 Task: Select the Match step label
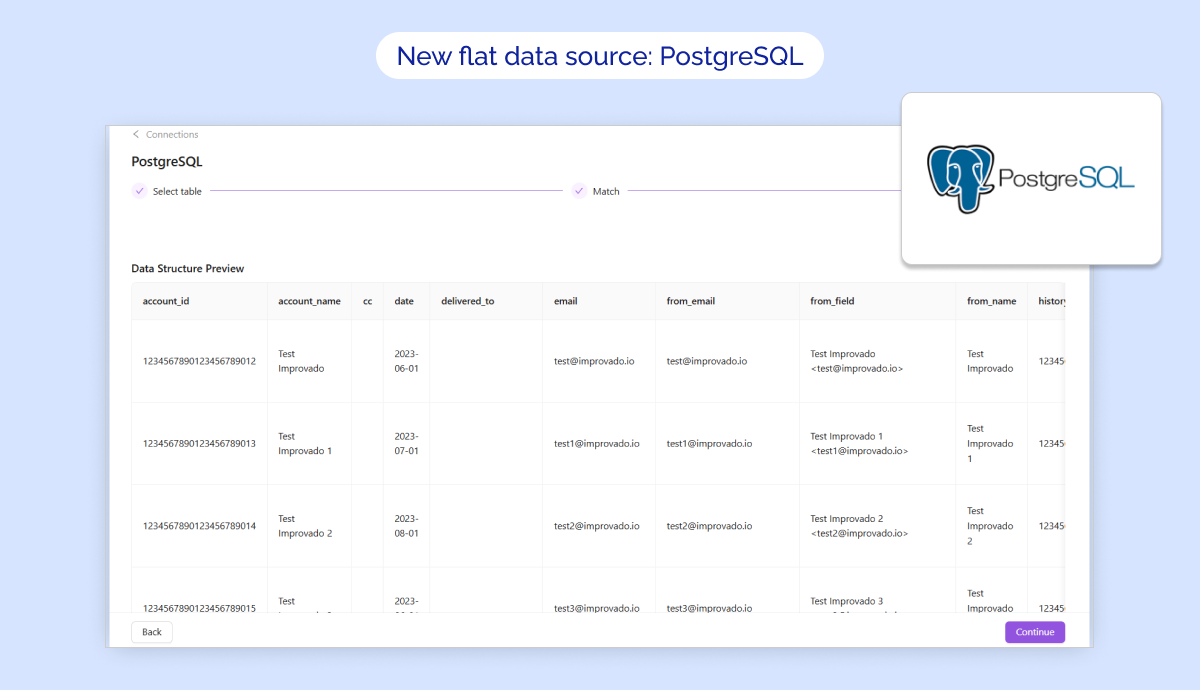[x=606, y=191]
